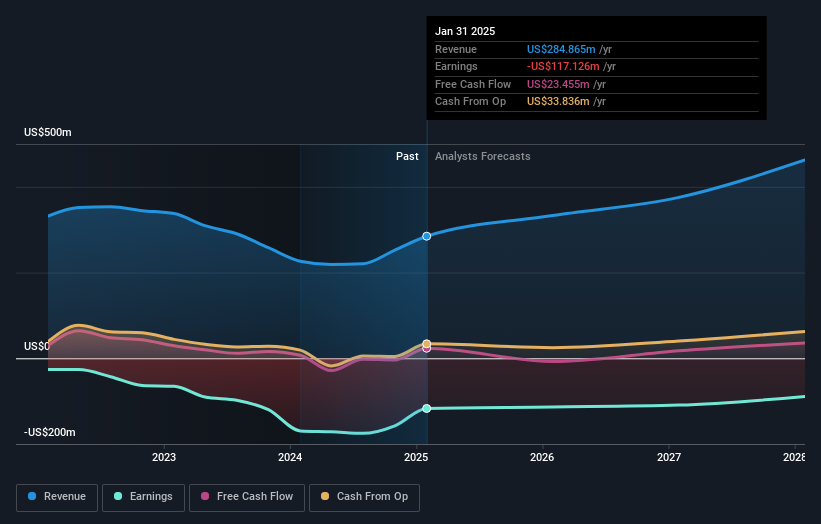The image size is (821, 524).
Task: Toggle the Free Cash Flow legend series
Action: [247, 497]
